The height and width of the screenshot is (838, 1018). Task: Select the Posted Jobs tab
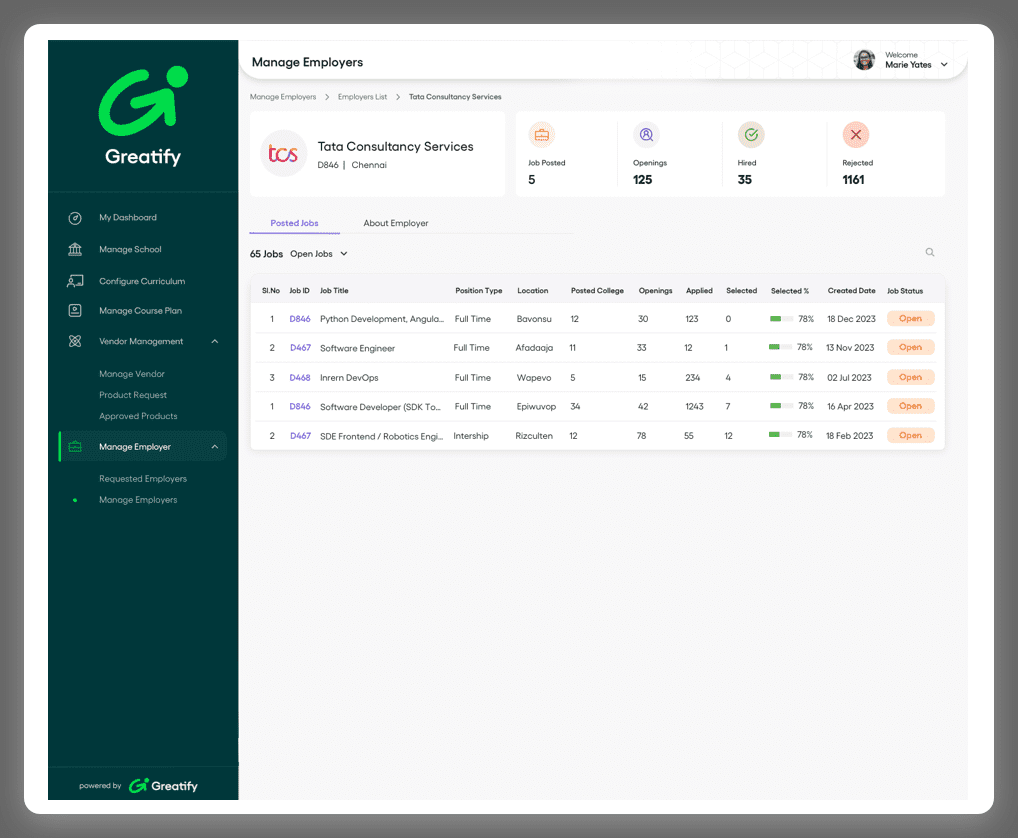[294, 223]
